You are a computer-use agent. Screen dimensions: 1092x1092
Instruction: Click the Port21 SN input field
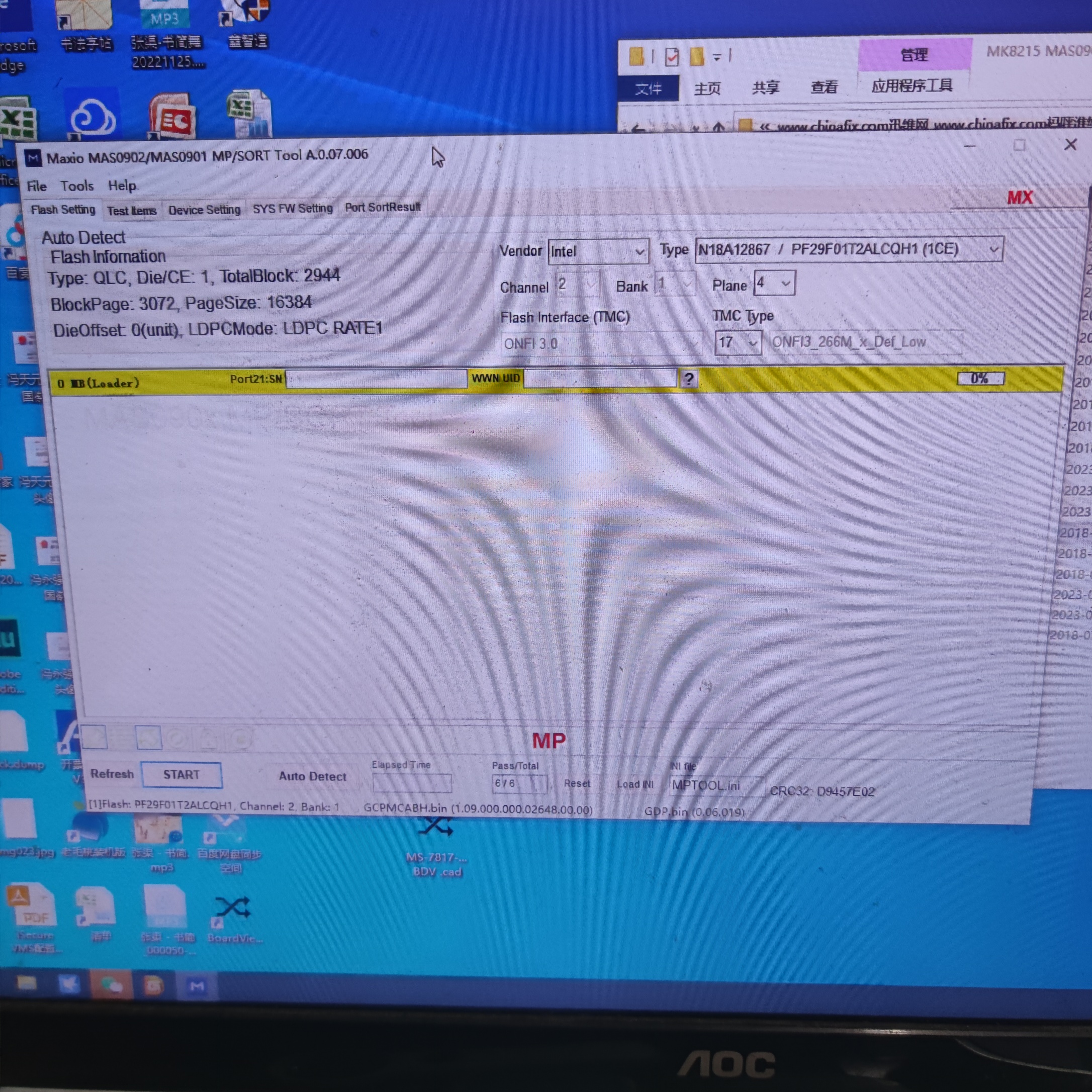point(377,379)
